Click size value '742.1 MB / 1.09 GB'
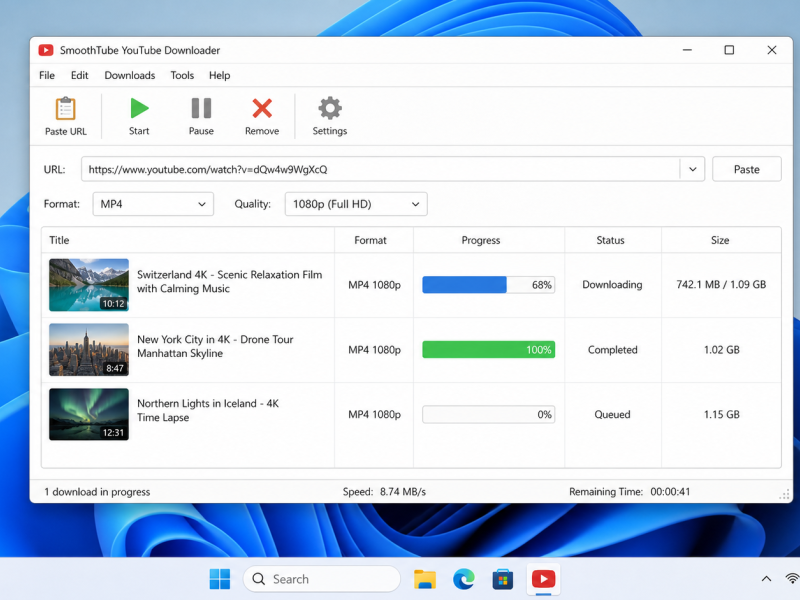Viewport: 800px width, 600px height. 721,285
